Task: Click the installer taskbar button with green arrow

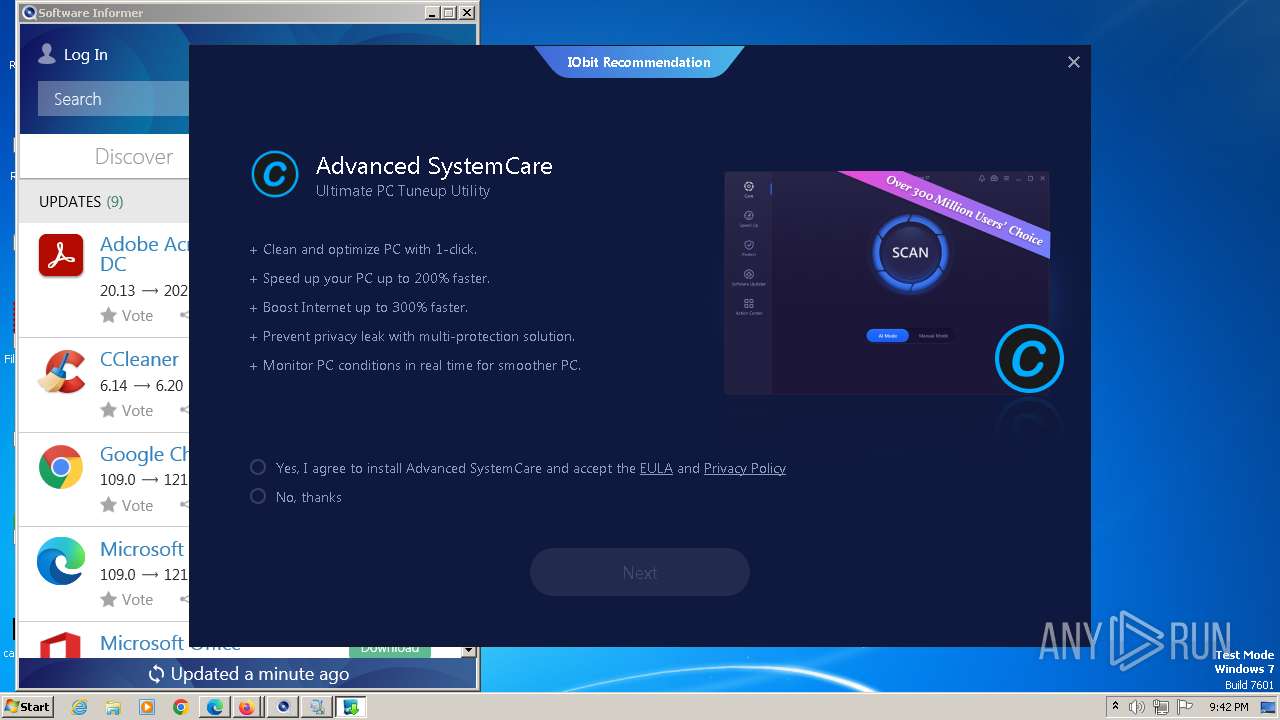Action: pos(351,707)
